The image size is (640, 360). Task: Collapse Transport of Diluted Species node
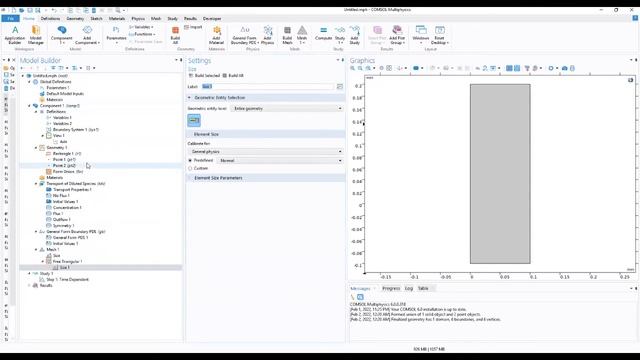(36, 184)
